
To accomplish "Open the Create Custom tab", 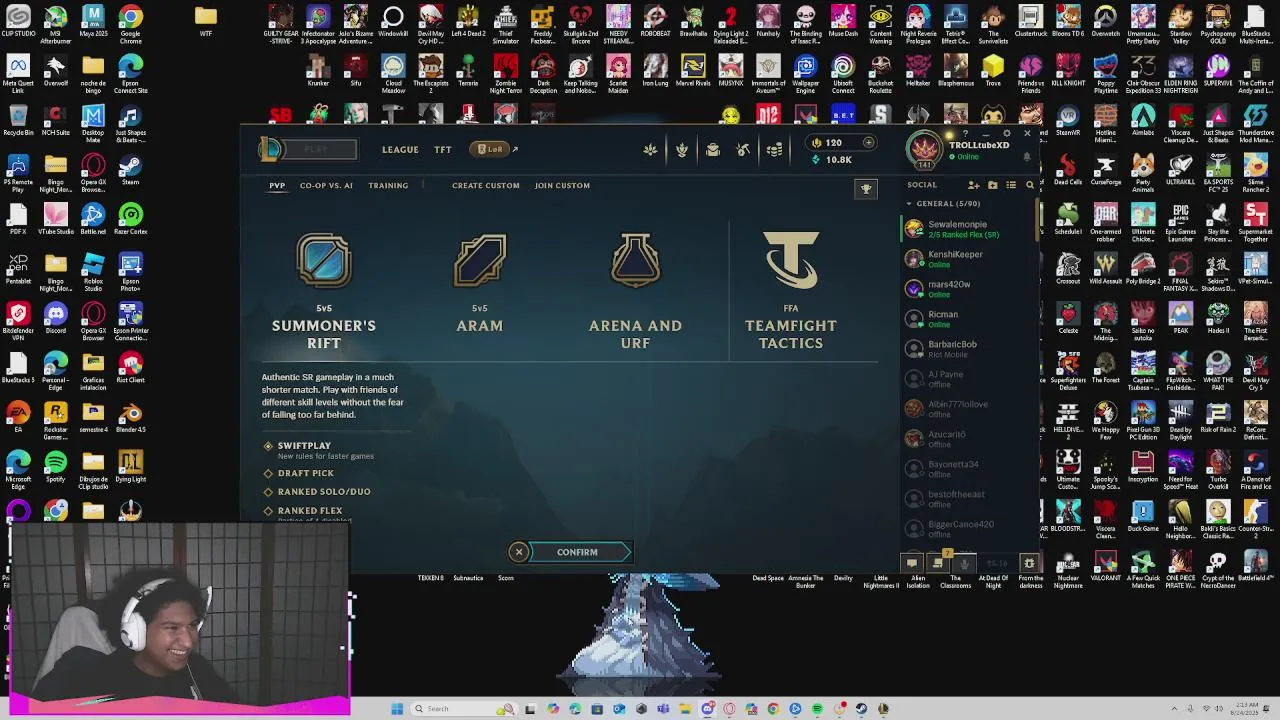I will pyautogui.click(x=486, y=185).
